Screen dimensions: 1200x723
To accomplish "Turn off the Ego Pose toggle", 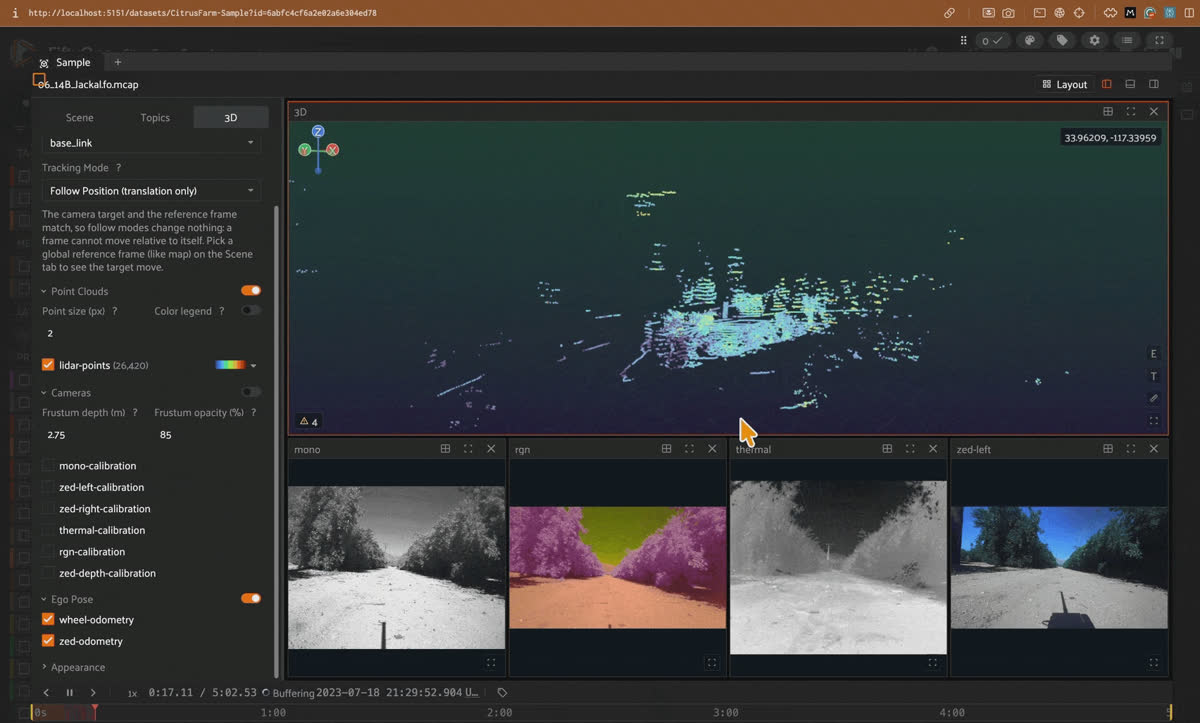I will pos(251,599).
